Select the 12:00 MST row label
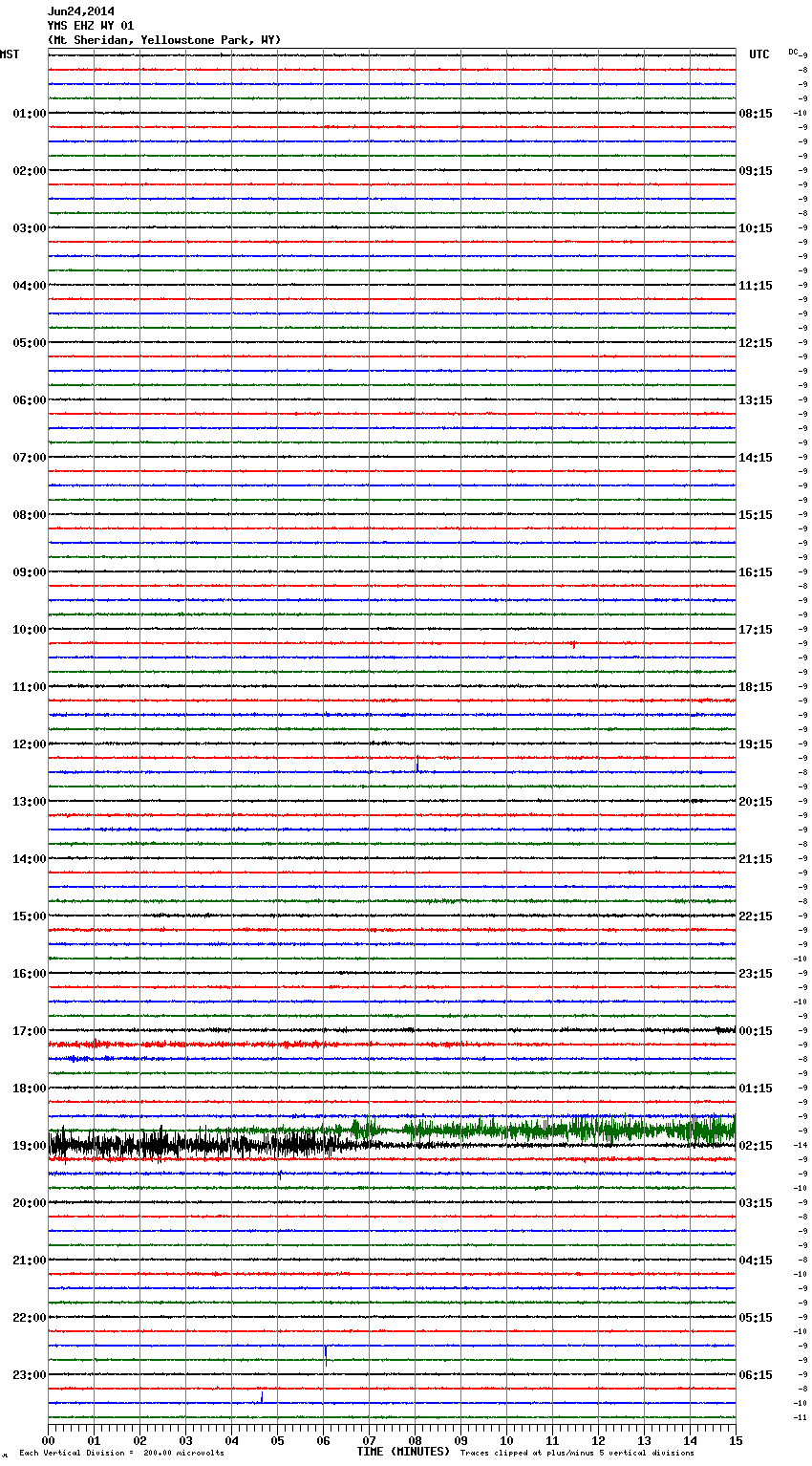Screen dimensions: 812x1466 pos(29,744)
